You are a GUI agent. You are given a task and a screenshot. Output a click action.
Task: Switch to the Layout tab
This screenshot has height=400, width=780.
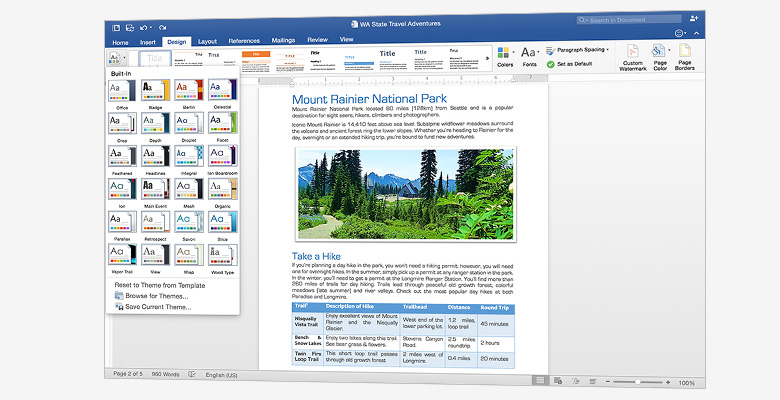click(207, 41)
